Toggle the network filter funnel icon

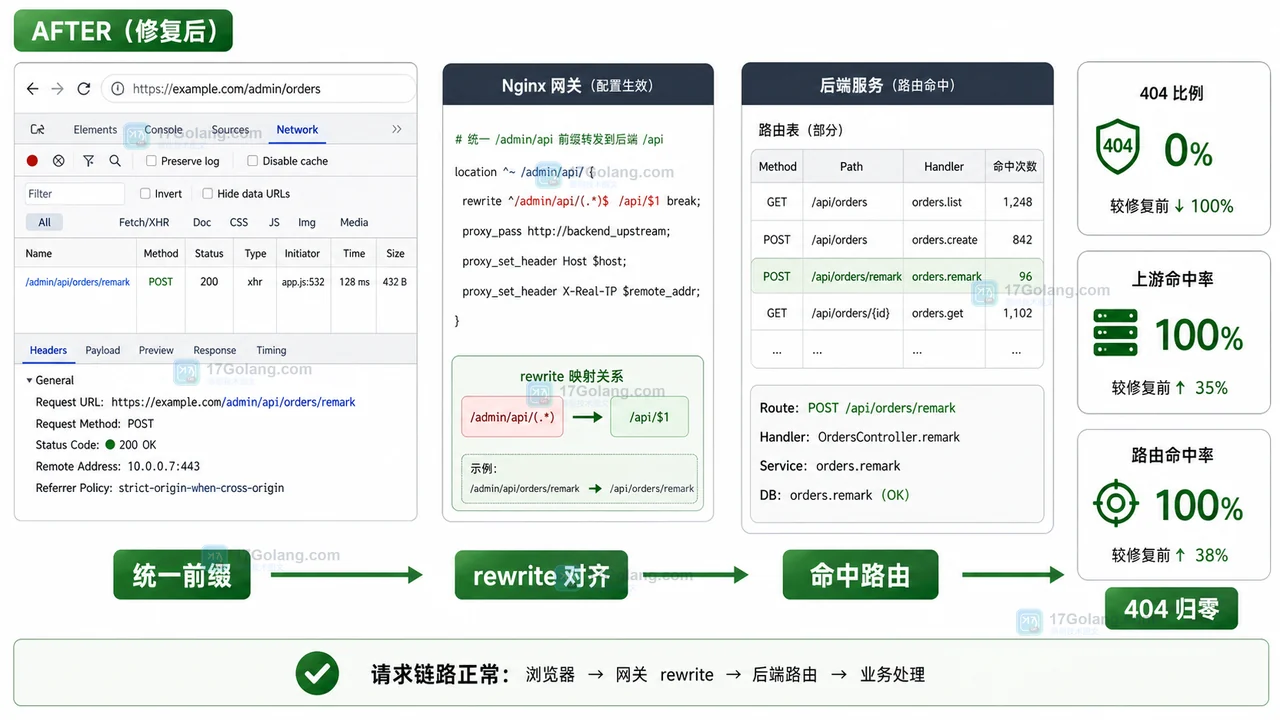pos(88,161)
